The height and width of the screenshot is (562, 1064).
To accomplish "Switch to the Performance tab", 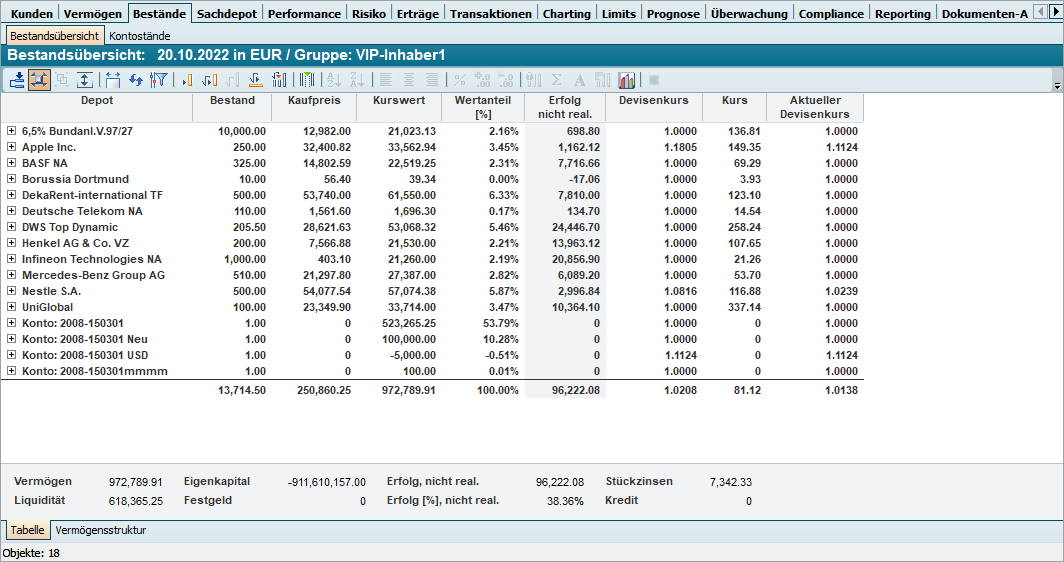I will [304, 14].
